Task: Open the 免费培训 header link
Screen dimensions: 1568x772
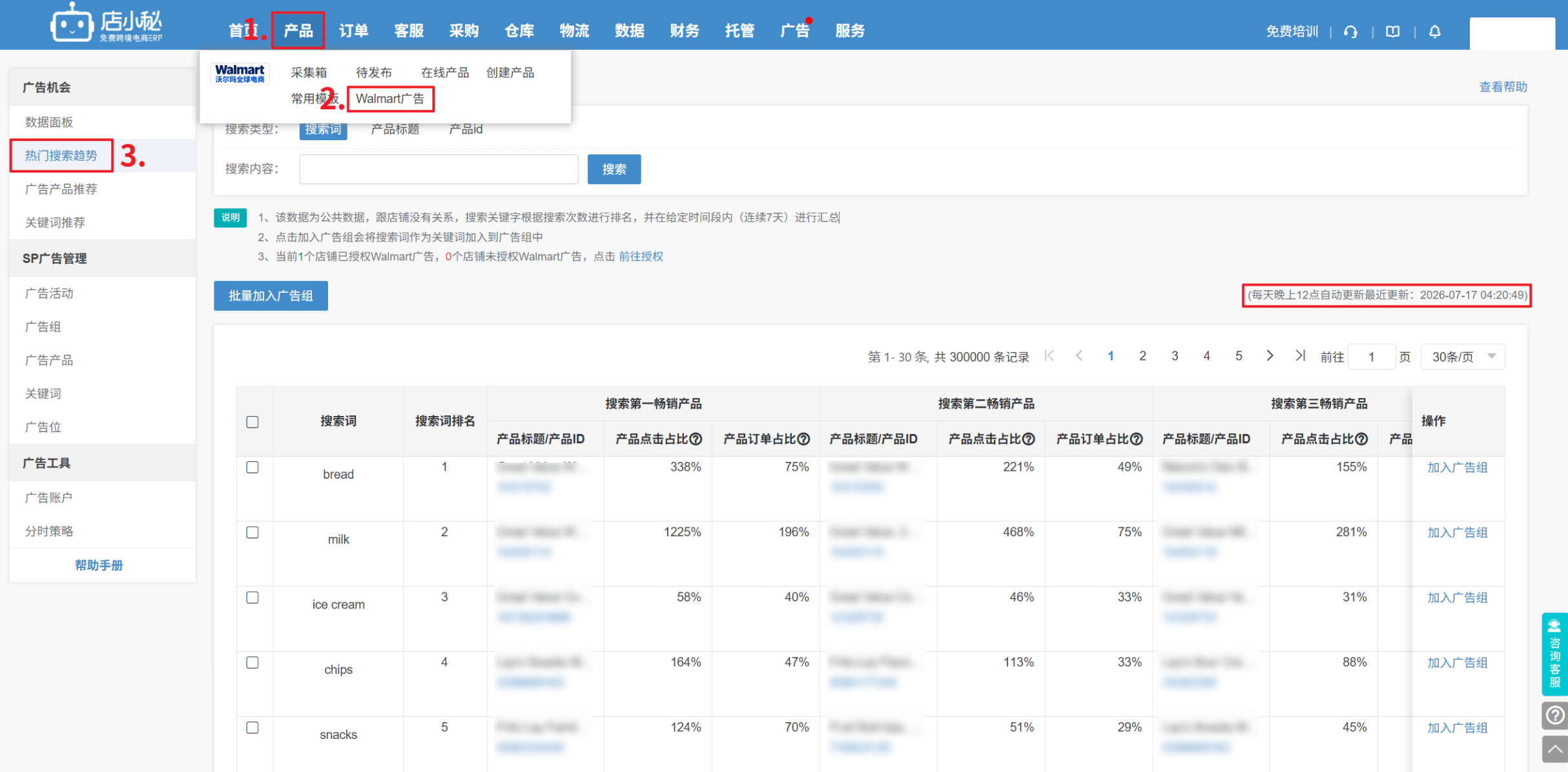Action: pyautogui.click(x=1292, y=32)
